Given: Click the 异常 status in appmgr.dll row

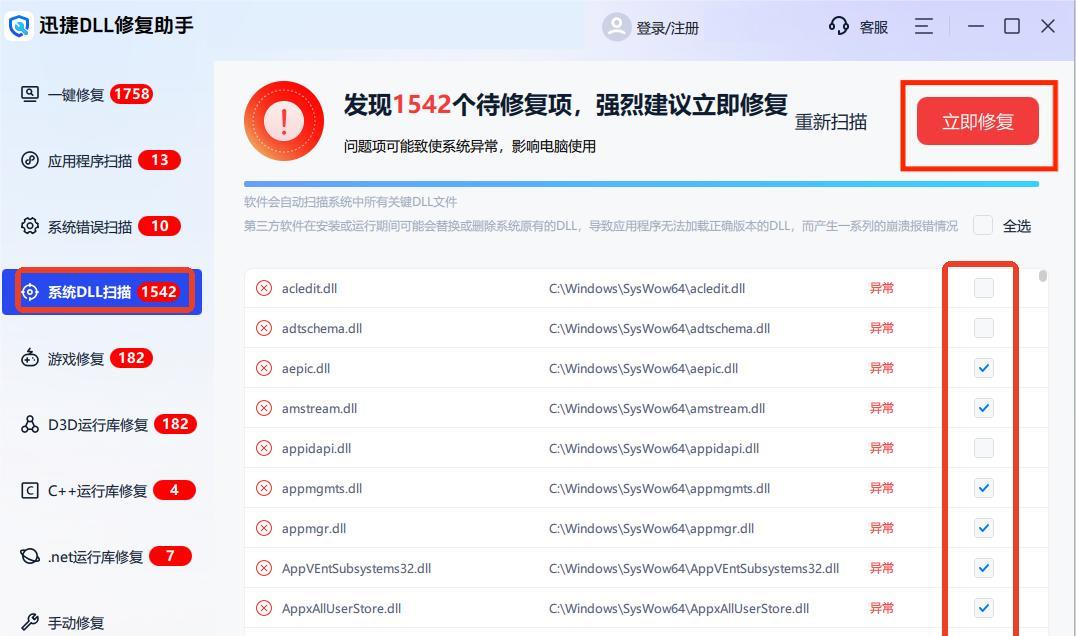Looking at the screenshot, I should point(882,528).
